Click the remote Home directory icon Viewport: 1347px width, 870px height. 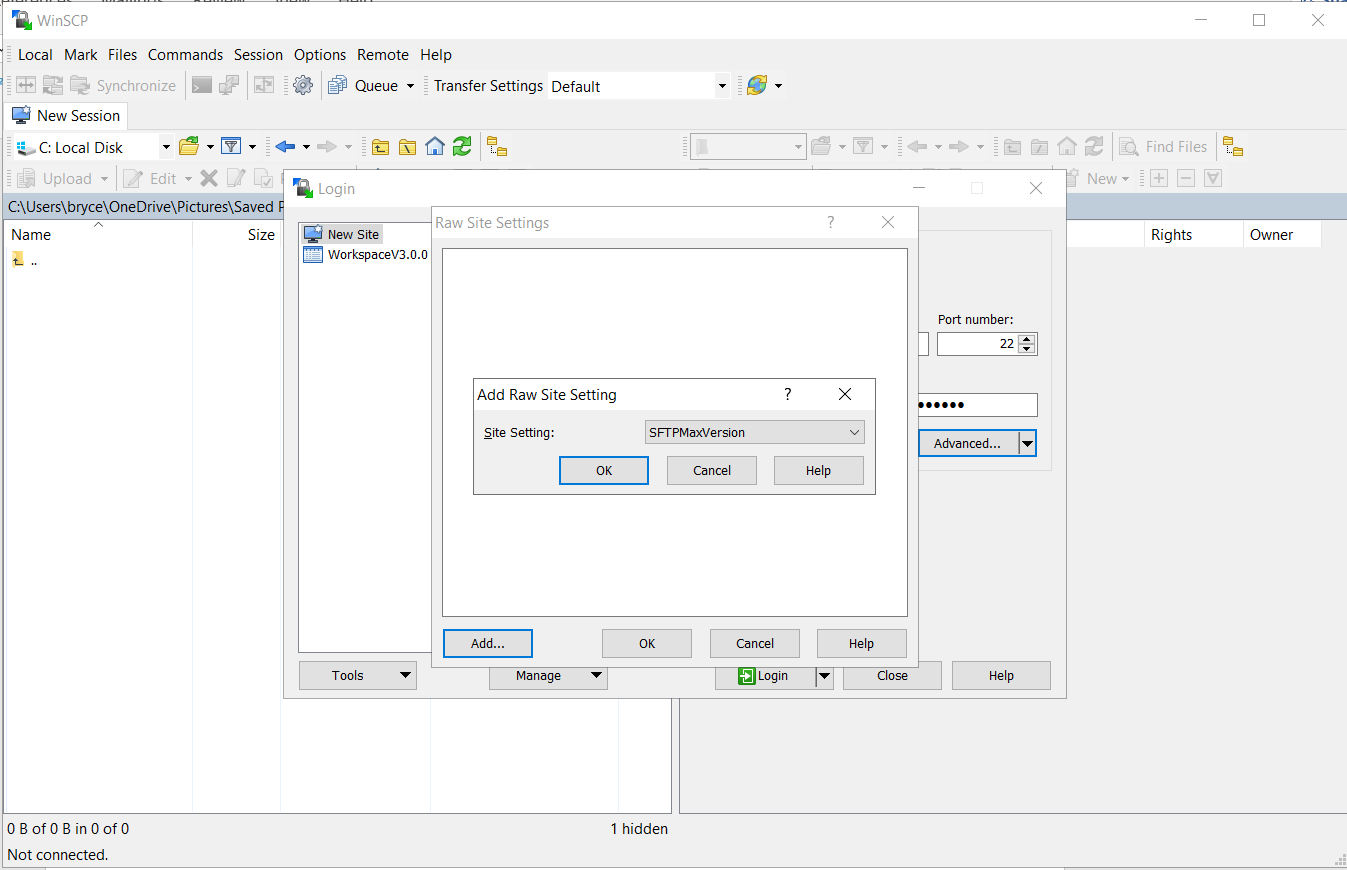1067,147
